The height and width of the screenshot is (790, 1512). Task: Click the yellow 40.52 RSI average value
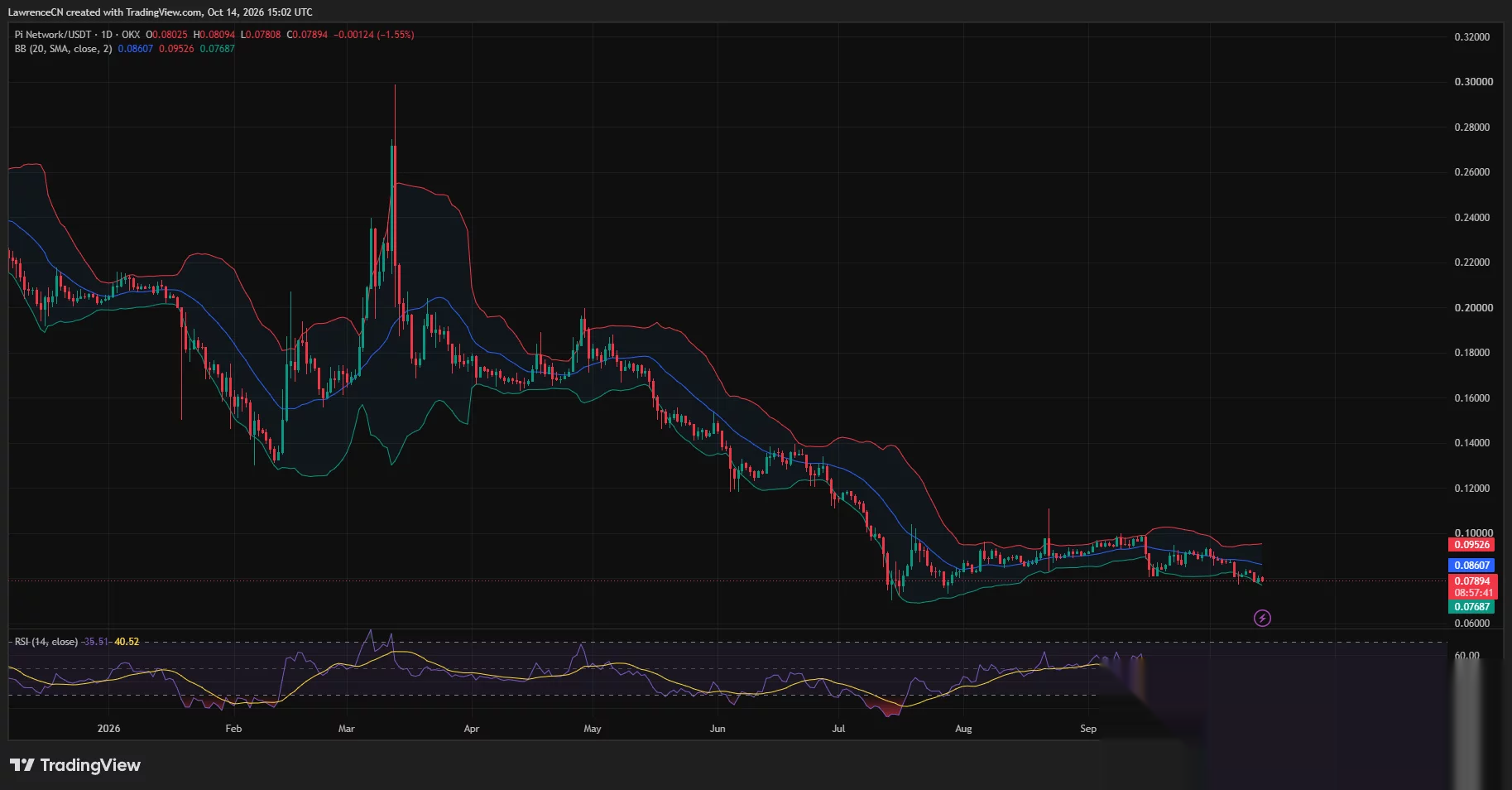coord(127,642)
